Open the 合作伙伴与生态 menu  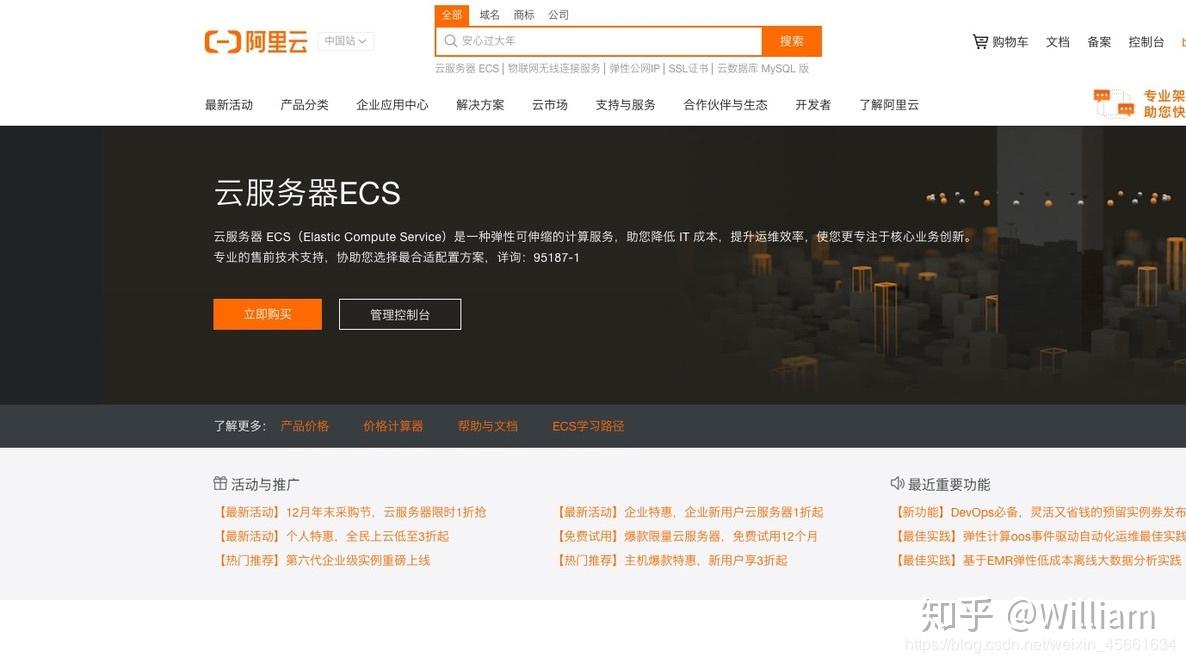725,105
